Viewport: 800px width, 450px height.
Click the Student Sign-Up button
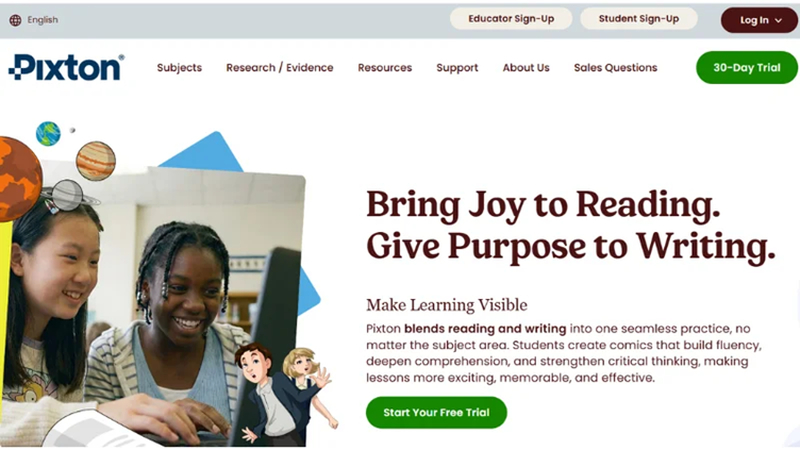pyautogui.click(x=639, y=19)
